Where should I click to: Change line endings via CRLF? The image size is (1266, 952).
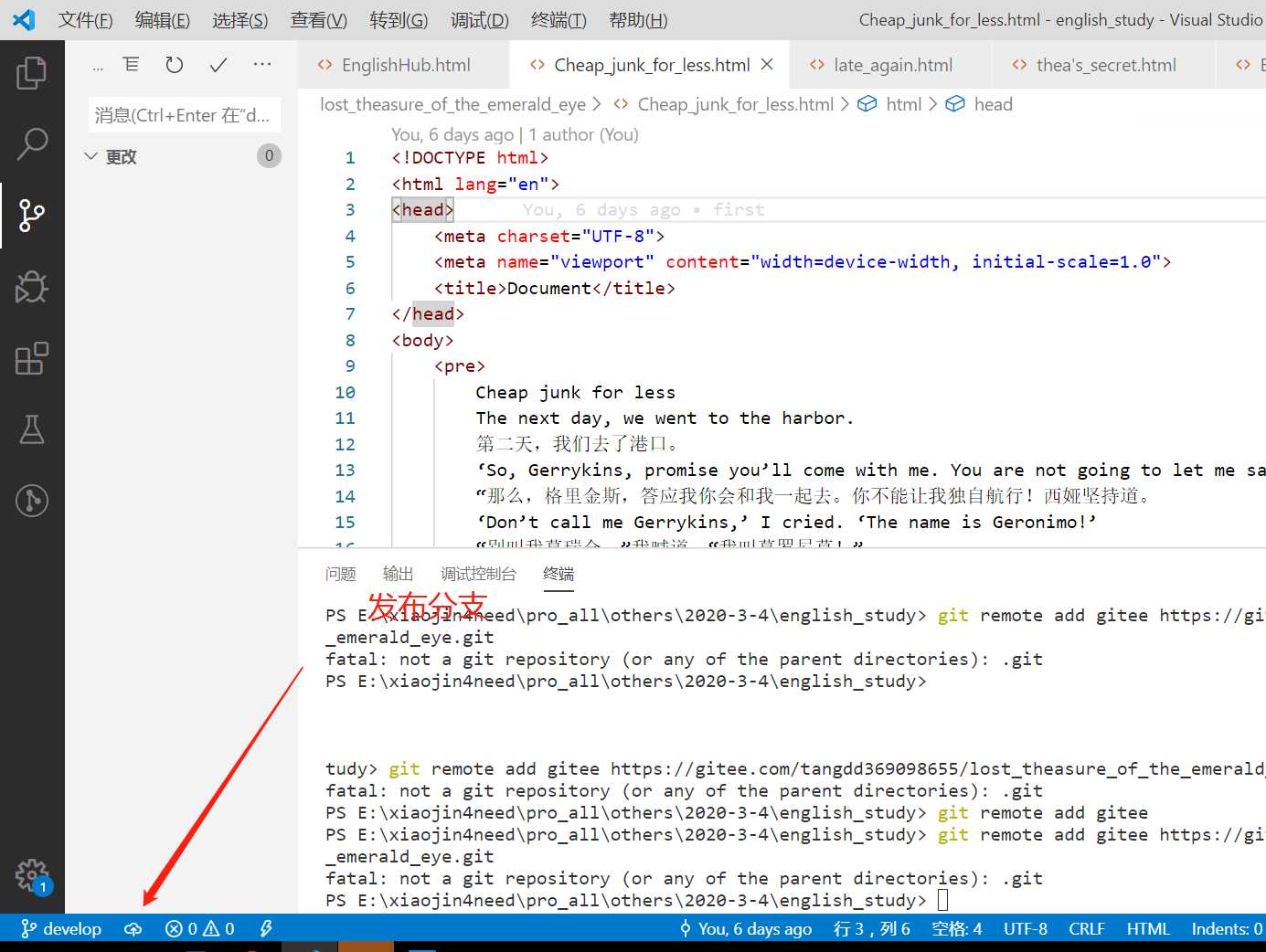click(x=1087, y=928)
